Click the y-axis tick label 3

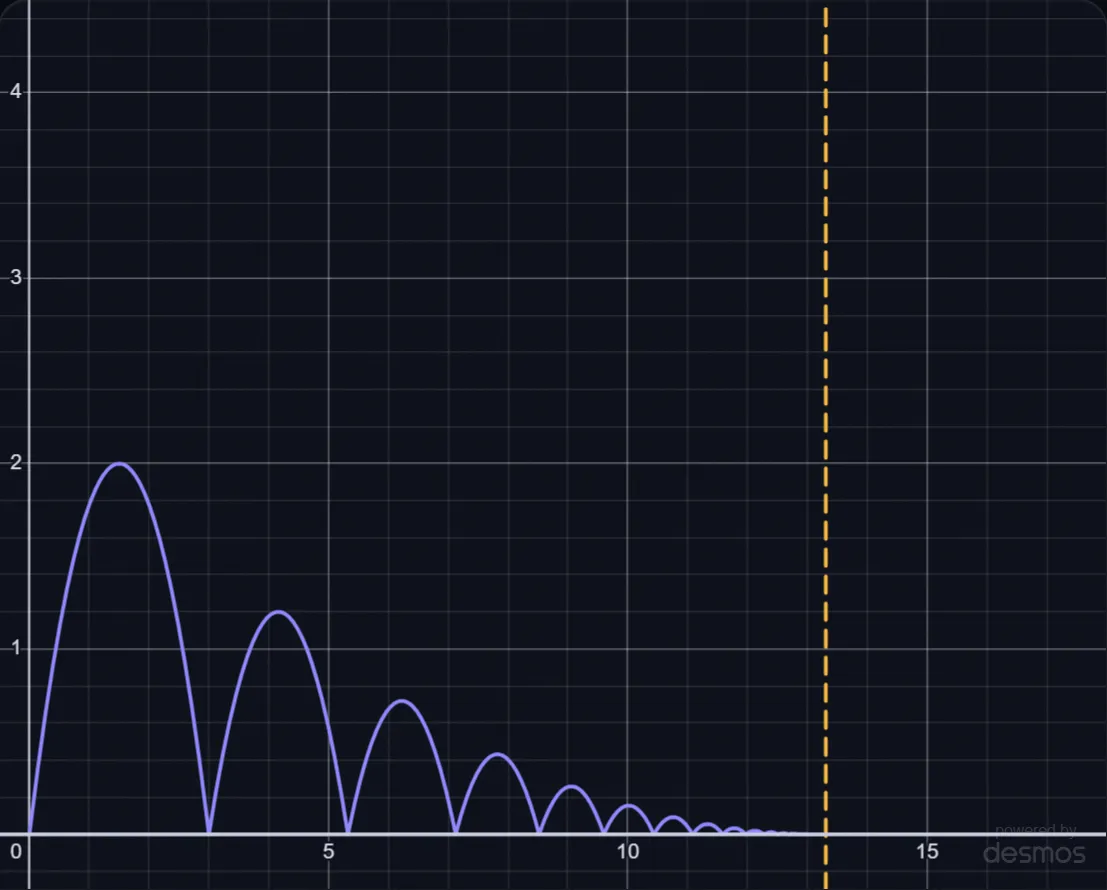pos(16,277)
